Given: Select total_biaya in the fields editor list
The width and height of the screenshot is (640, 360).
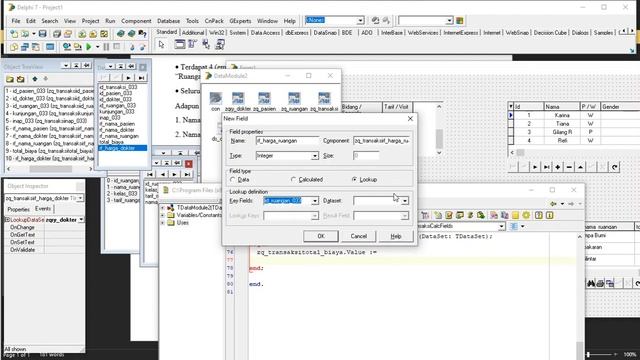Looking at the screenshot, I should coord(111,142).
